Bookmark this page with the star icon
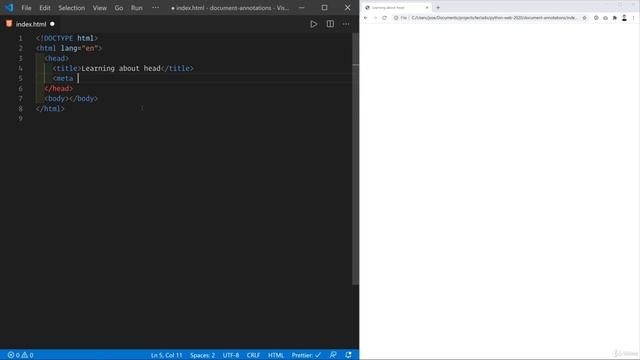 584,18
